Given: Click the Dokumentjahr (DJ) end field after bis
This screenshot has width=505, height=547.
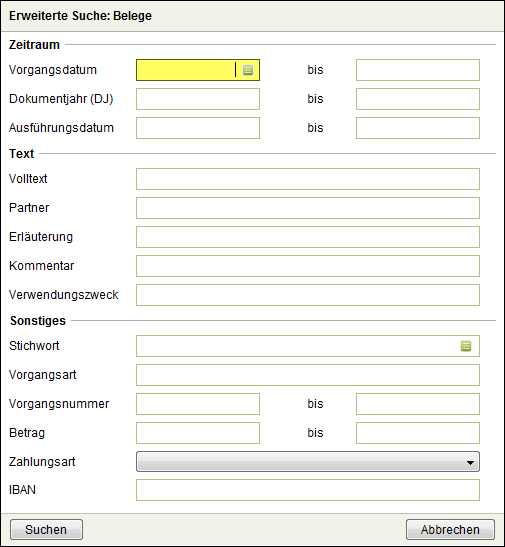Looking at the screenshot, I should click(x=418, y=99).
